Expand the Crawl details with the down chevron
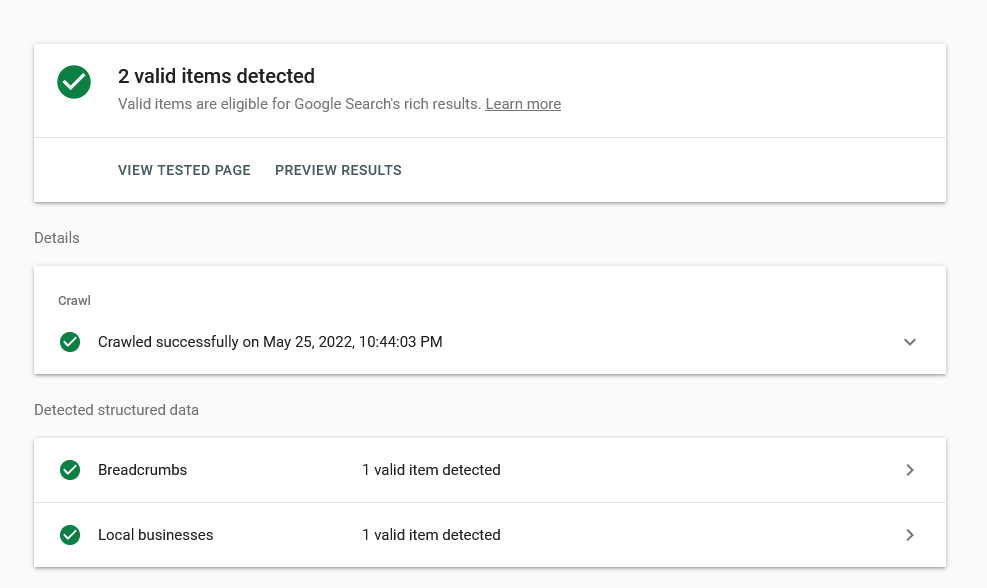This screenshot has width=987, height=588. pyautogui.click(x=910, y=342)
